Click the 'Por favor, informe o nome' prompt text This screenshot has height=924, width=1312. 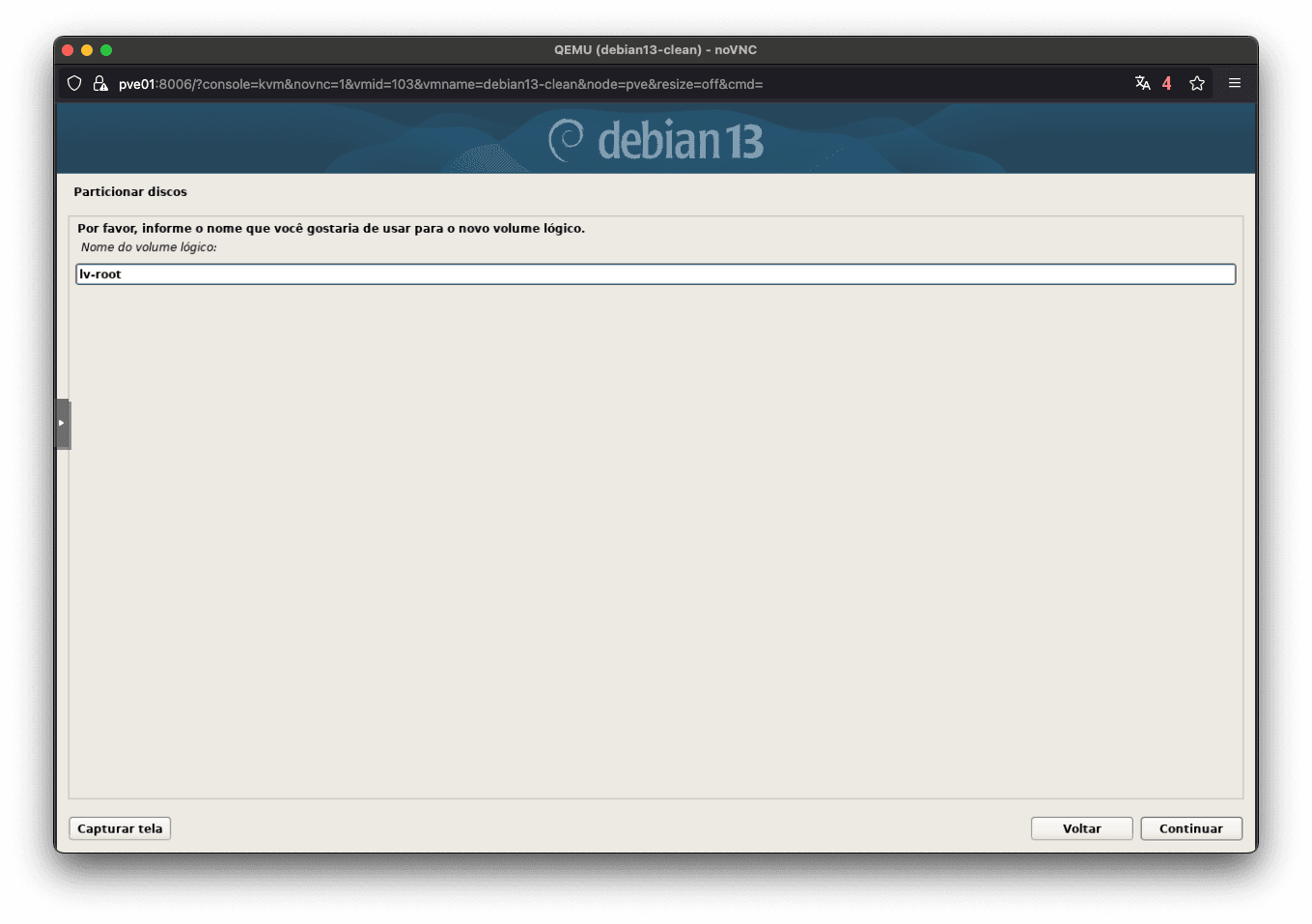(331, 229)
